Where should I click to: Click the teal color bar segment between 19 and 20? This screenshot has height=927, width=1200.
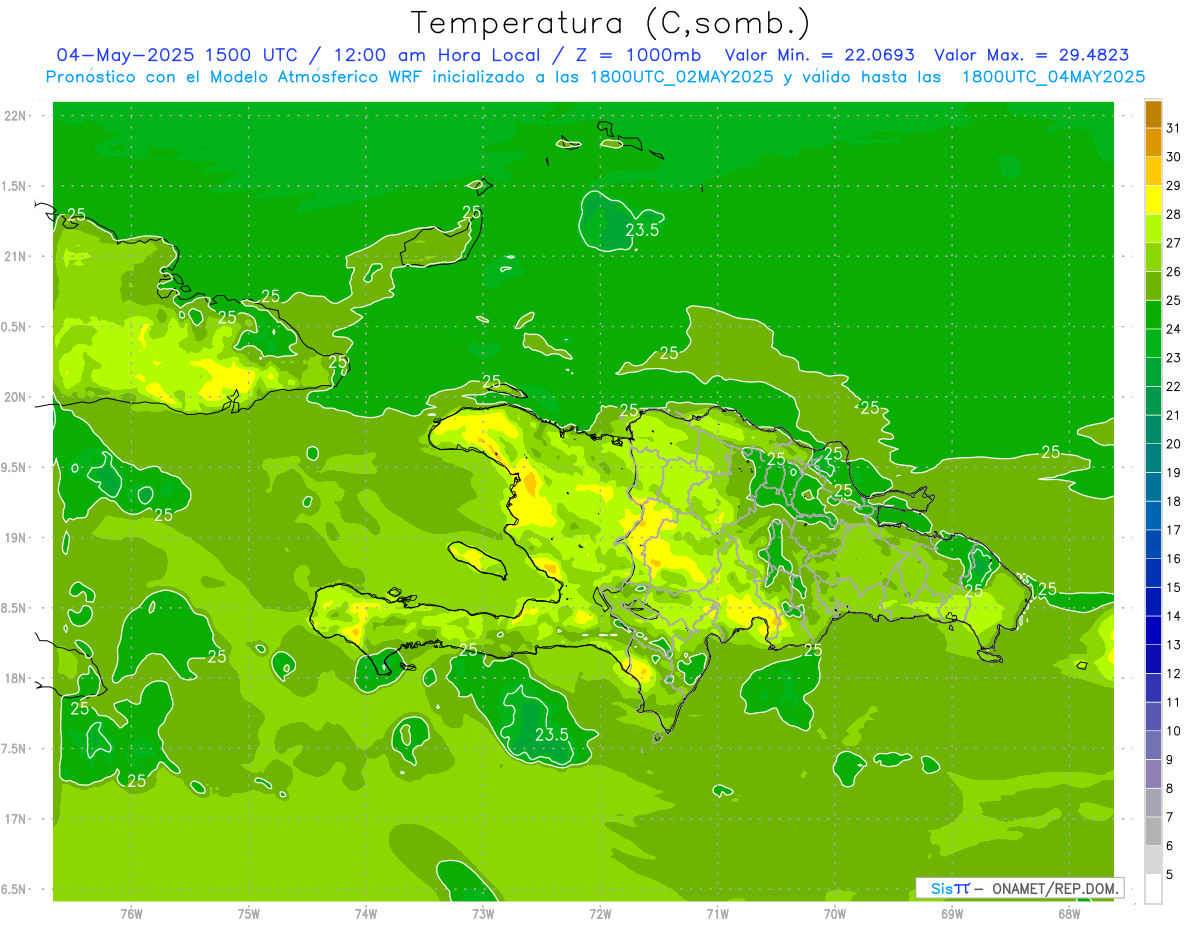click(x=1153, y=459)
